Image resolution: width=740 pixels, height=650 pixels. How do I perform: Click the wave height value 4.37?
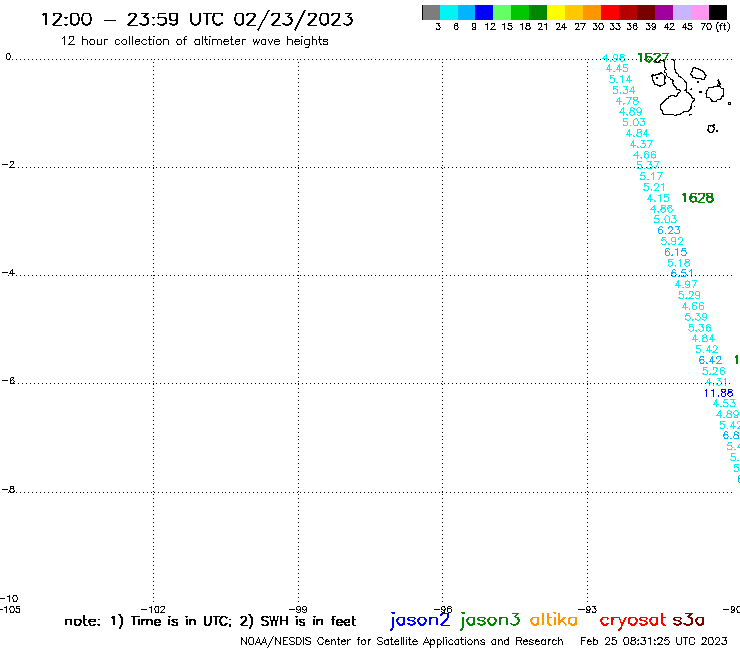pos(641,144)
